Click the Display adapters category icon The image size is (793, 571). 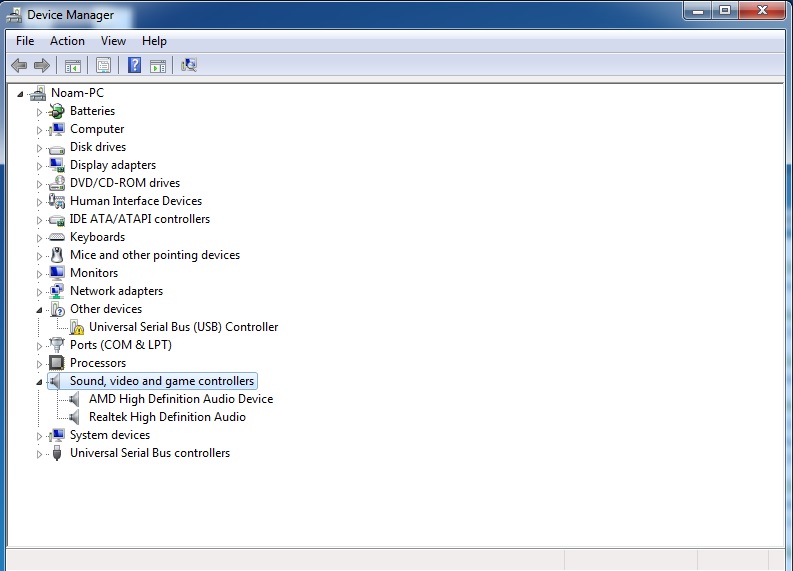[57, 165]
